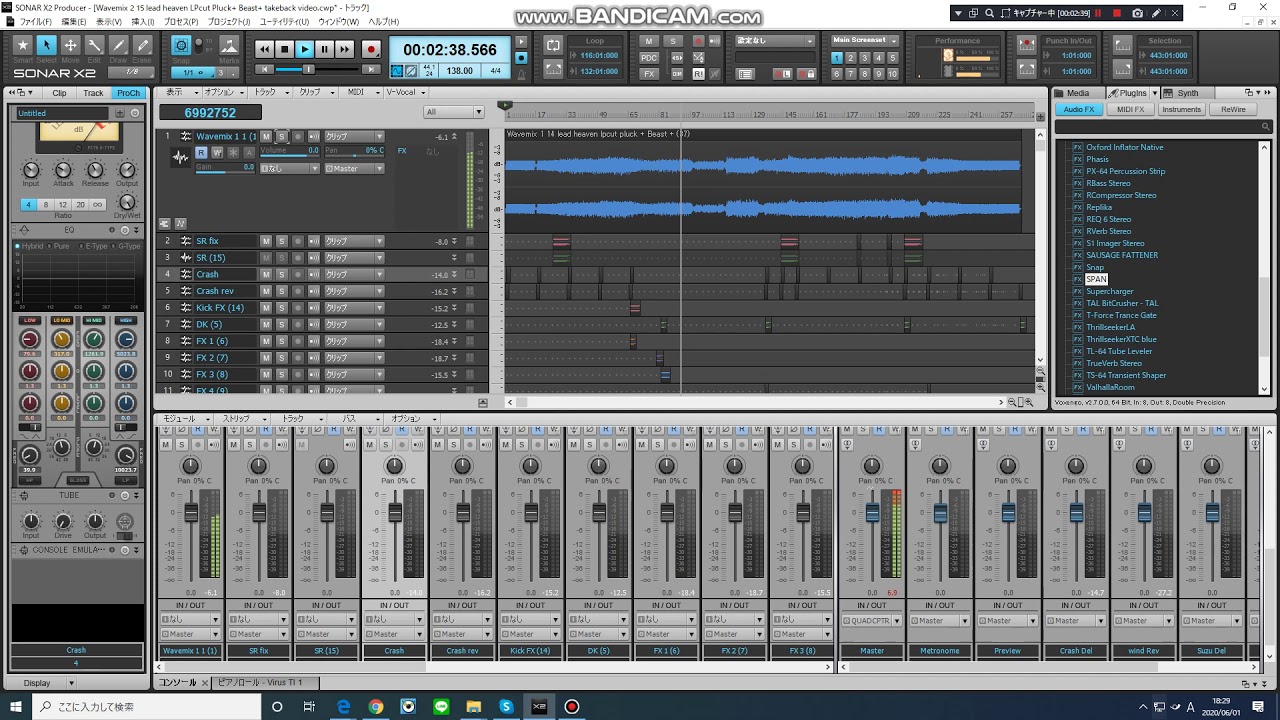Open the 編集(E) menu
Viewport: 1280px width, 720px height.
click(74, 22)
